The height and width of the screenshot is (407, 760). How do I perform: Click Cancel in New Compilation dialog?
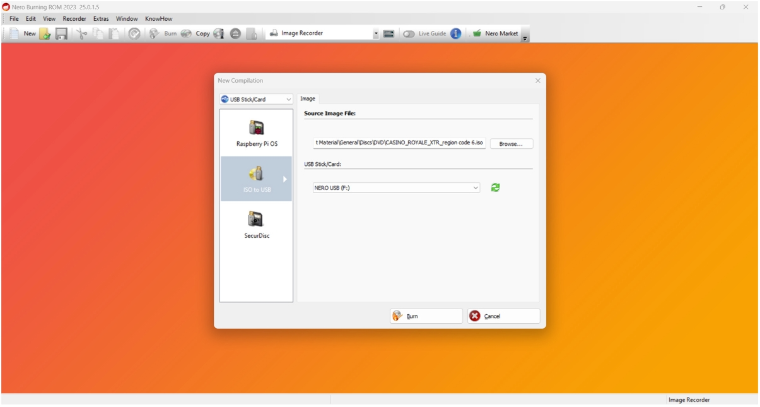pyautogui.click(x=503, y=316)
